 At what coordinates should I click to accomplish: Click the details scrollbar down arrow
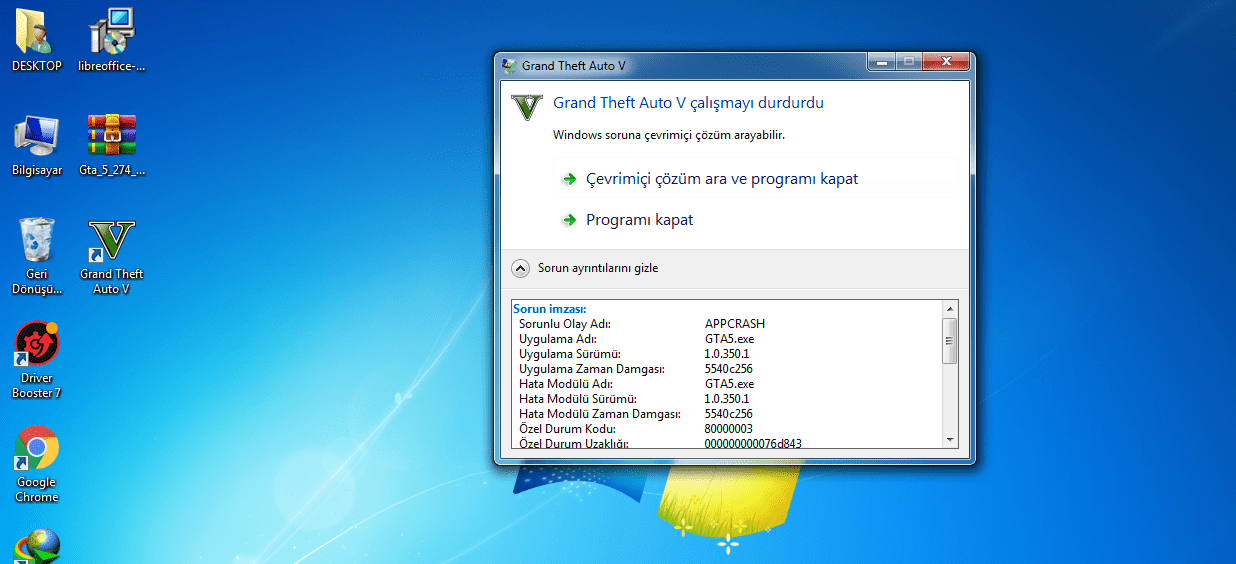coord(950,438)
